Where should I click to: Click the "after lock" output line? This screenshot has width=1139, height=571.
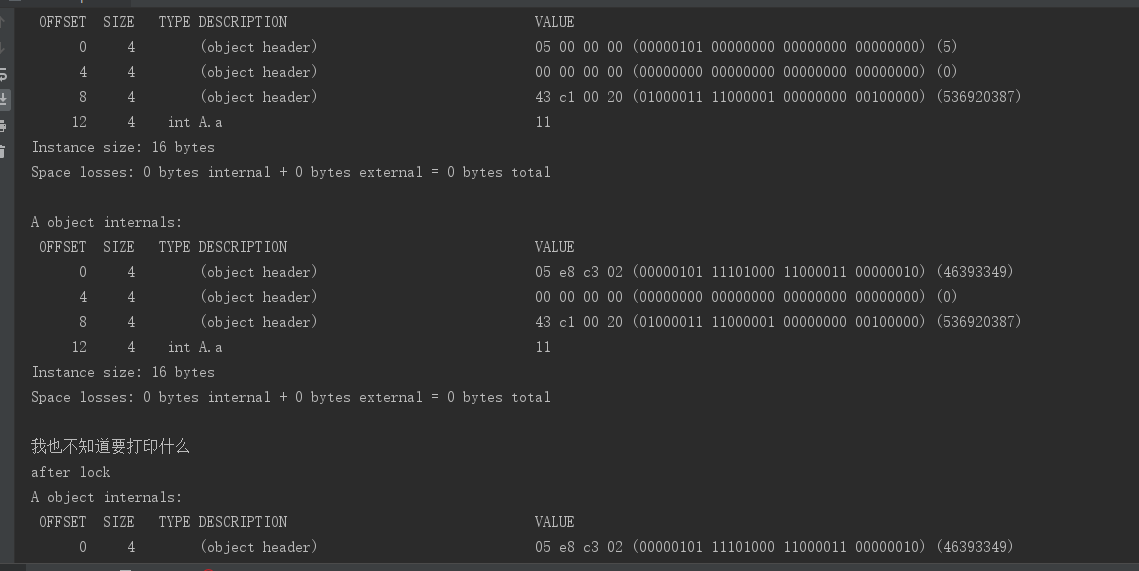(x=70, y=472)
